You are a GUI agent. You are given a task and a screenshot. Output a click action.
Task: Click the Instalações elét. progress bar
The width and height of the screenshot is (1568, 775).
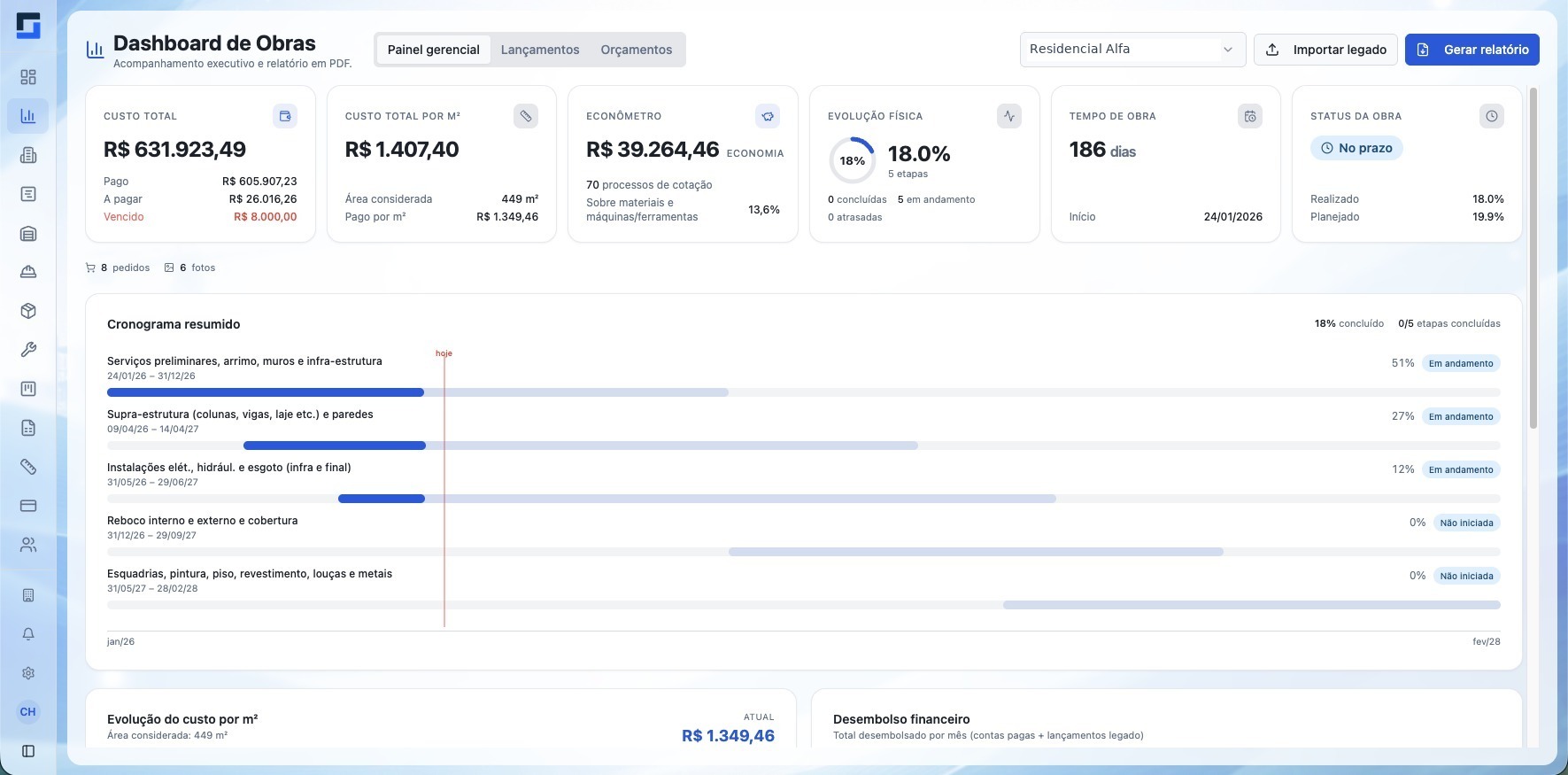pos(804,499)
